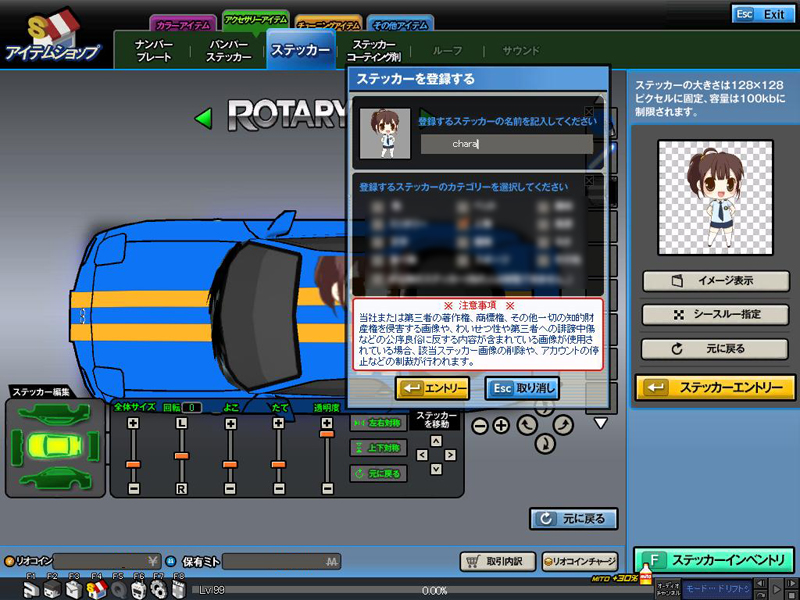Click the yellow ステッカーエントリー button

(x=715, y=388)
